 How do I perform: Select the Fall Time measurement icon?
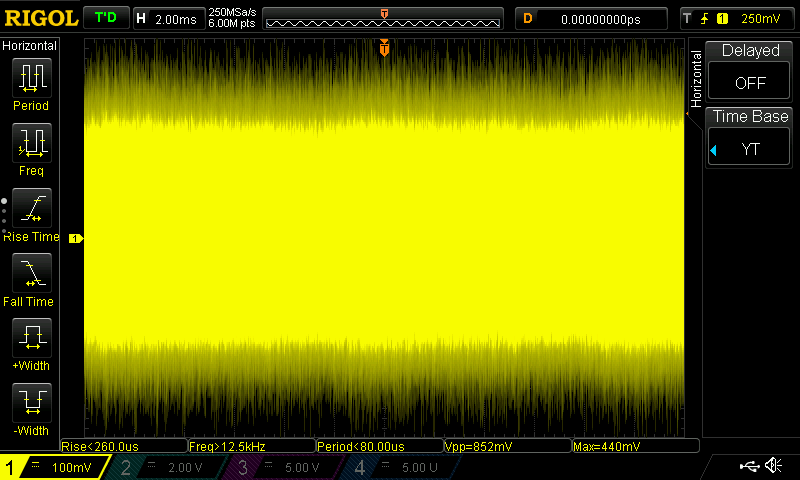coord(32,272)
